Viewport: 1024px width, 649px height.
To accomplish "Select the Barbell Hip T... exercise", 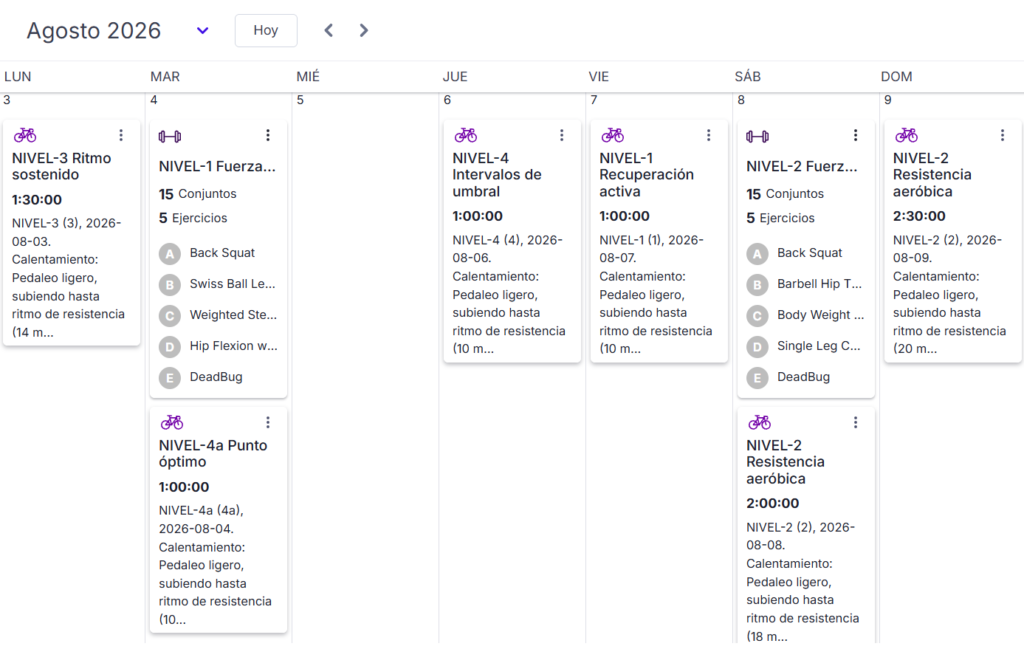I will tap(820, 284).
